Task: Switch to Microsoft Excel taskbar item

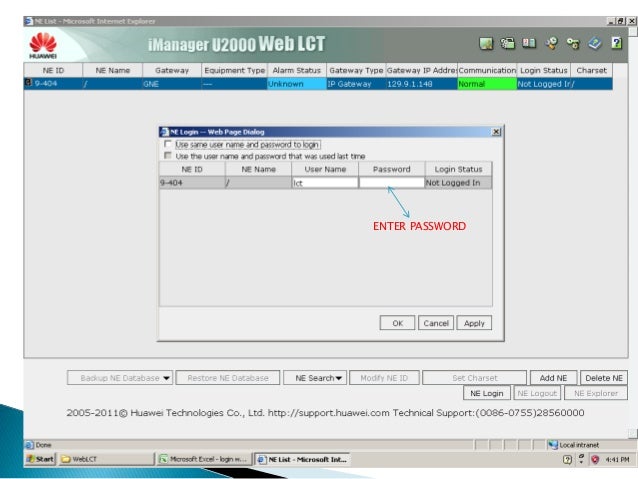Action: pyautogui.click(x=204, y=459)
